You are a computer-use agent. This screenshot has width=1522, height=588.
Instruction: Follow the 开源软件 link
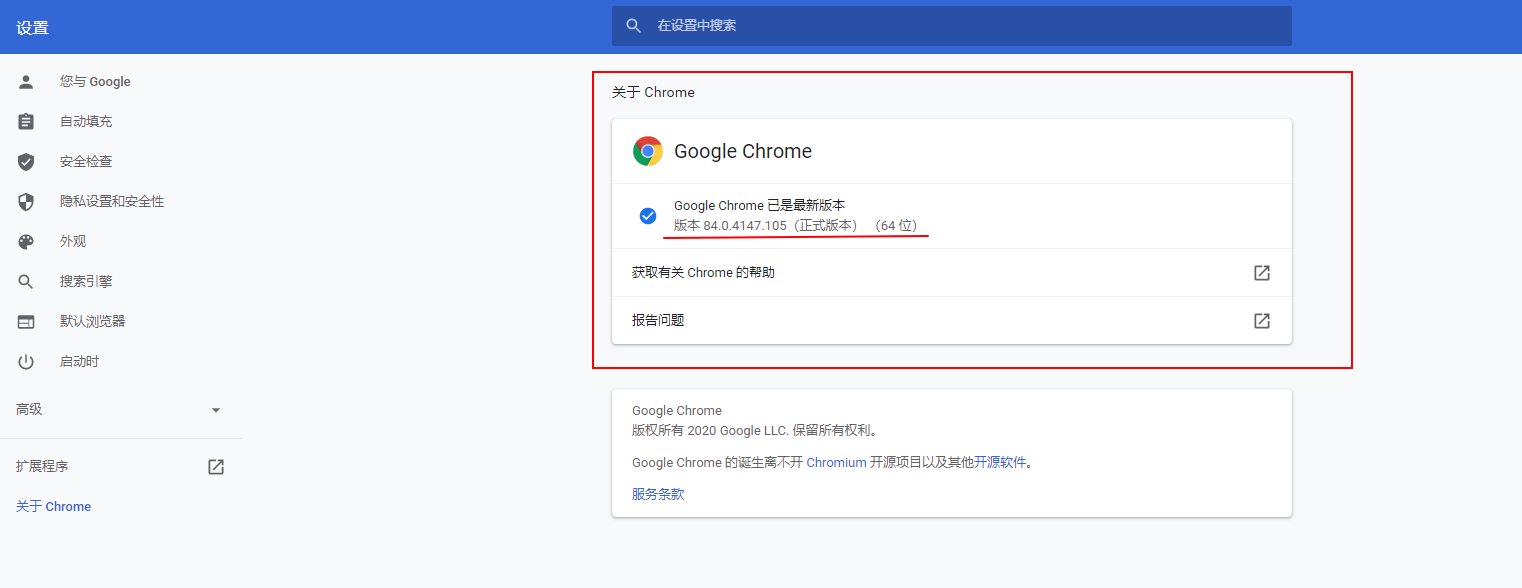1001,463
